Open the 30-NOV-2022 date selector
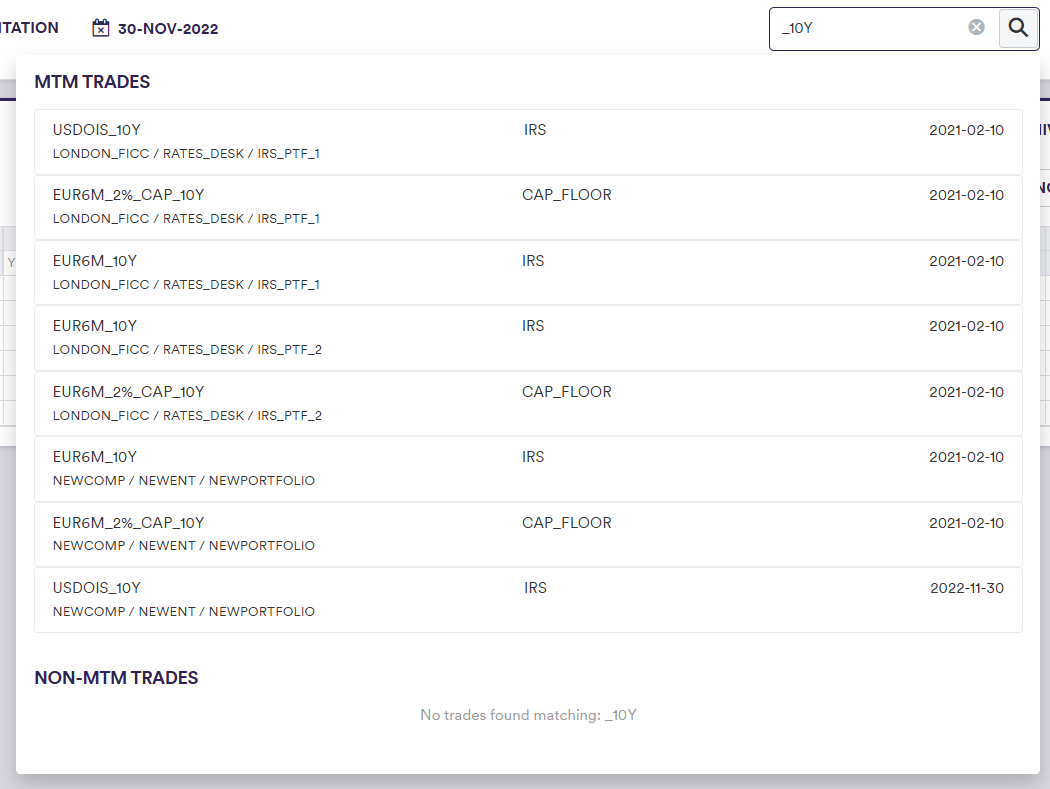The height and width of the screenshot is (789, 1050). pyautogui.click(x=167, y=29)
